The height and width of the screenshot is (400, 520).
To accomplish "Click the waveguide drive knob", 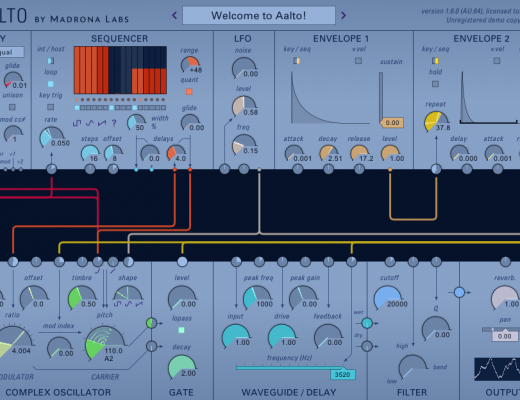I will (x=282, y=336).
